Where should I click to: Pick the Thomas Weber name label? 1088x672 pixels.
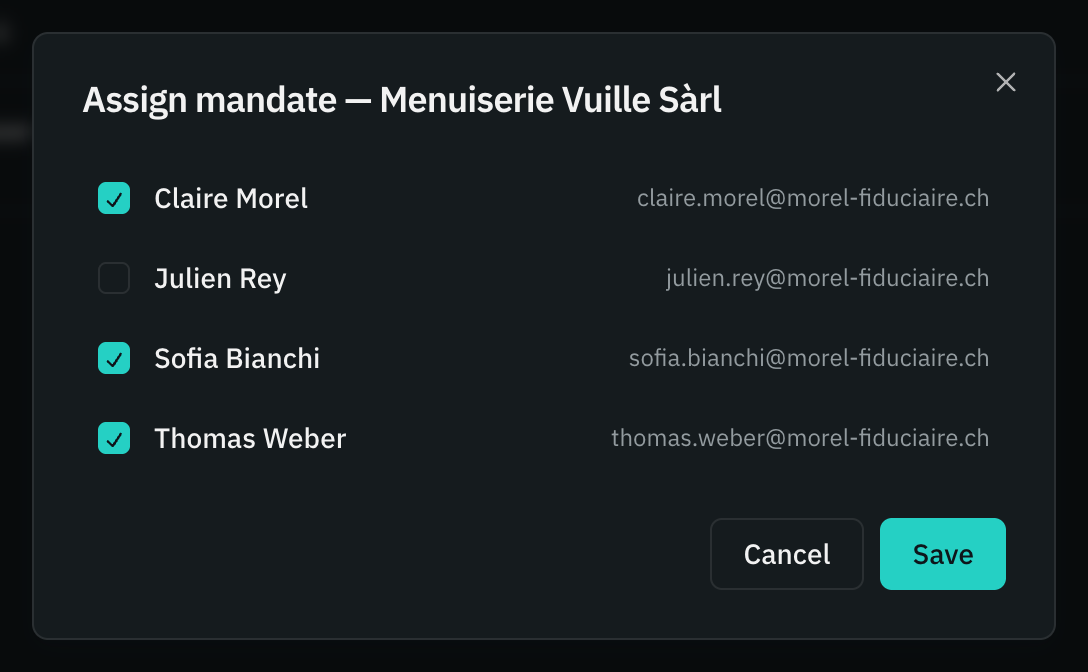click(250, 438)
